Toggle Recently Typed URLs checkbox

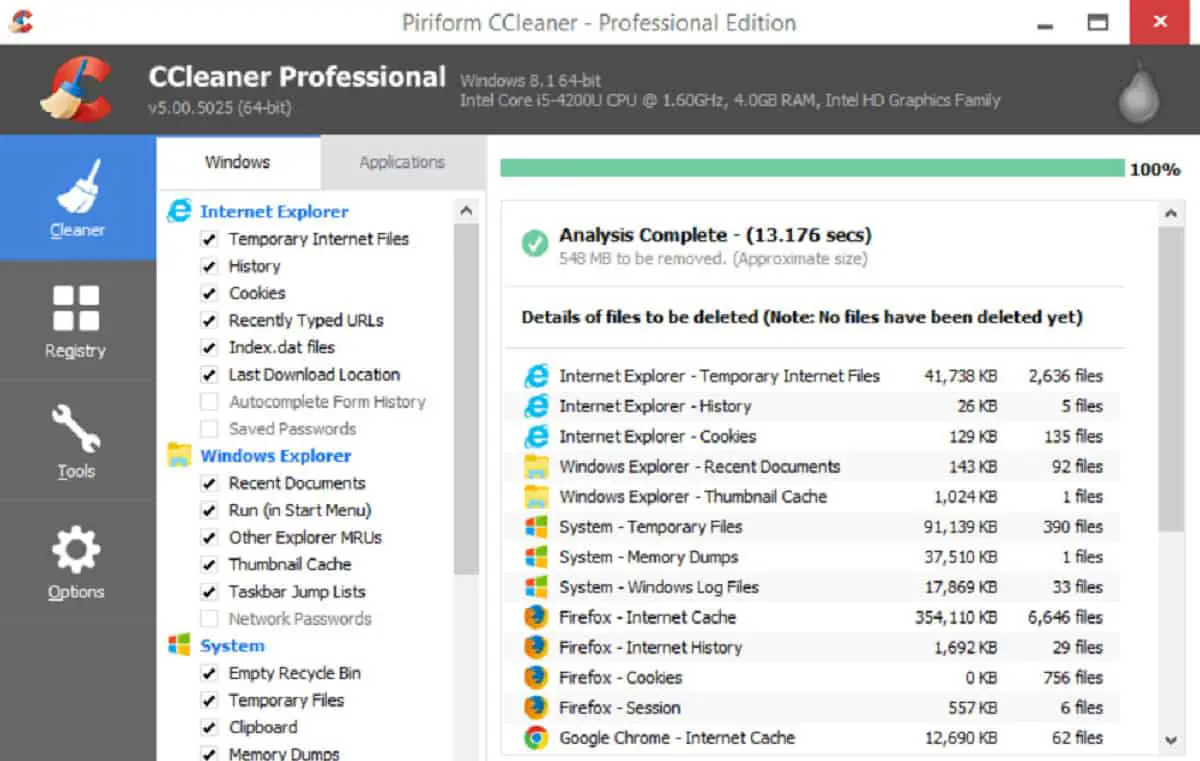point(209,320)
